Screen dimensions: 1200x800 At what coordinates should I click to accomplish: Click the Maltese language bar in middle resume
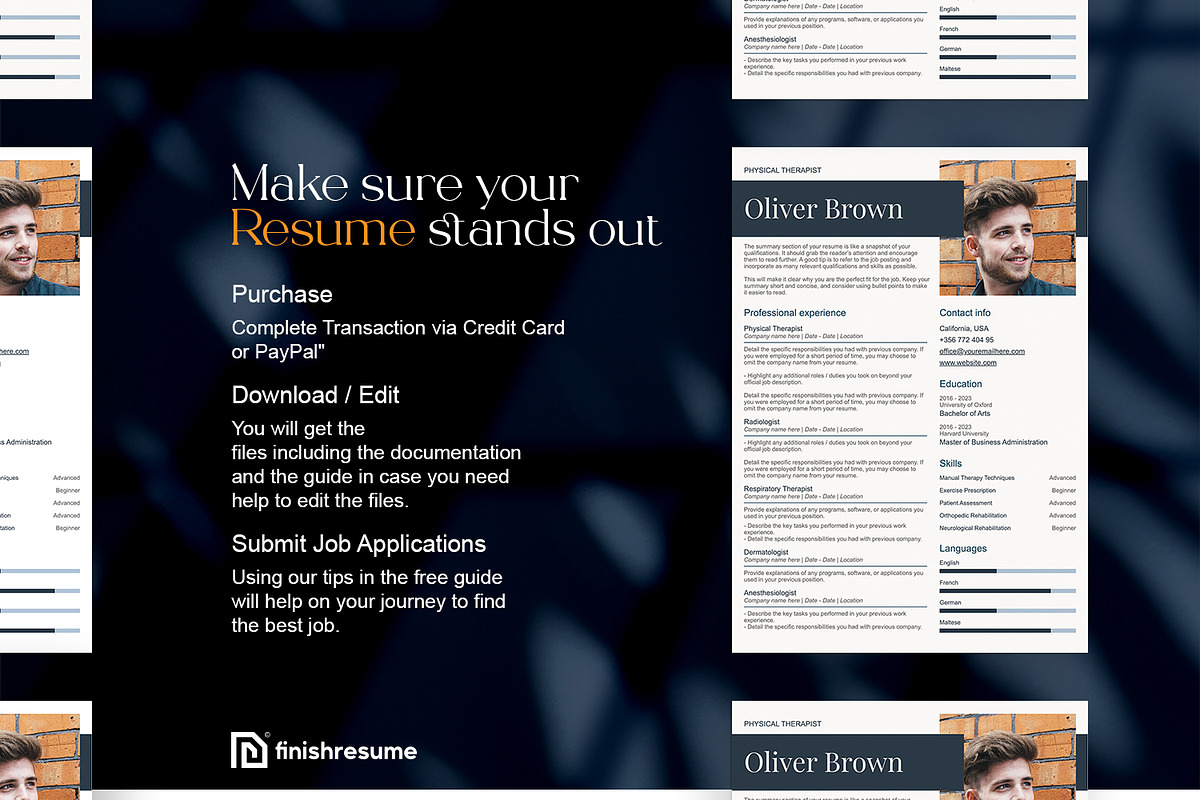tap(1007, 630)
